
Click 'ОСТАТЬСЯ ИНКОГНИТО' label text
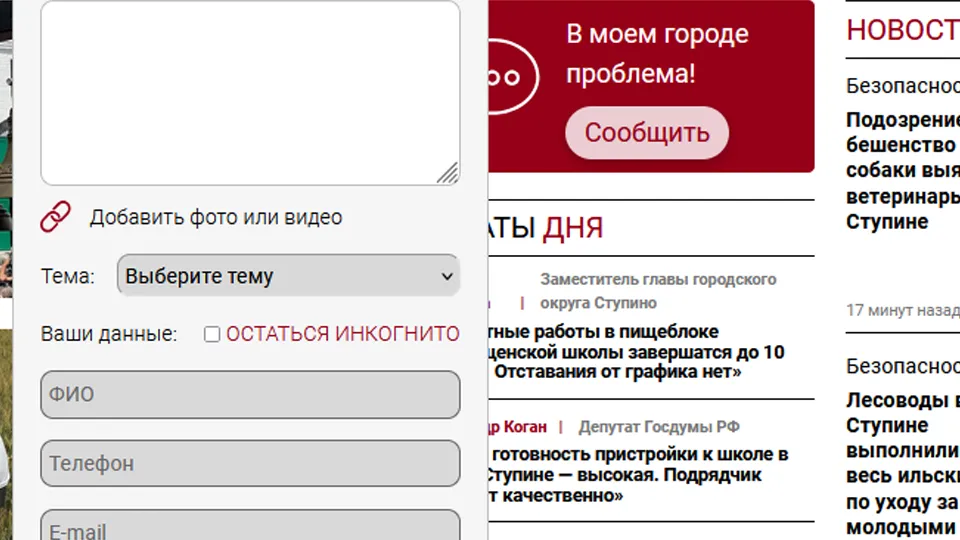click(343, 334)
